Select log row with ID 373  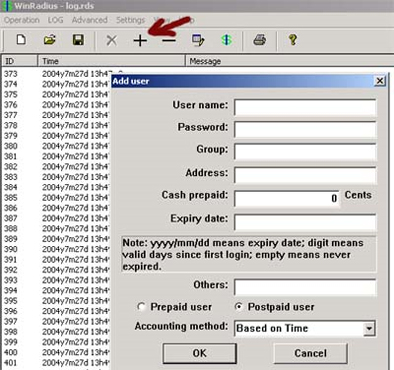pos(56,74)
